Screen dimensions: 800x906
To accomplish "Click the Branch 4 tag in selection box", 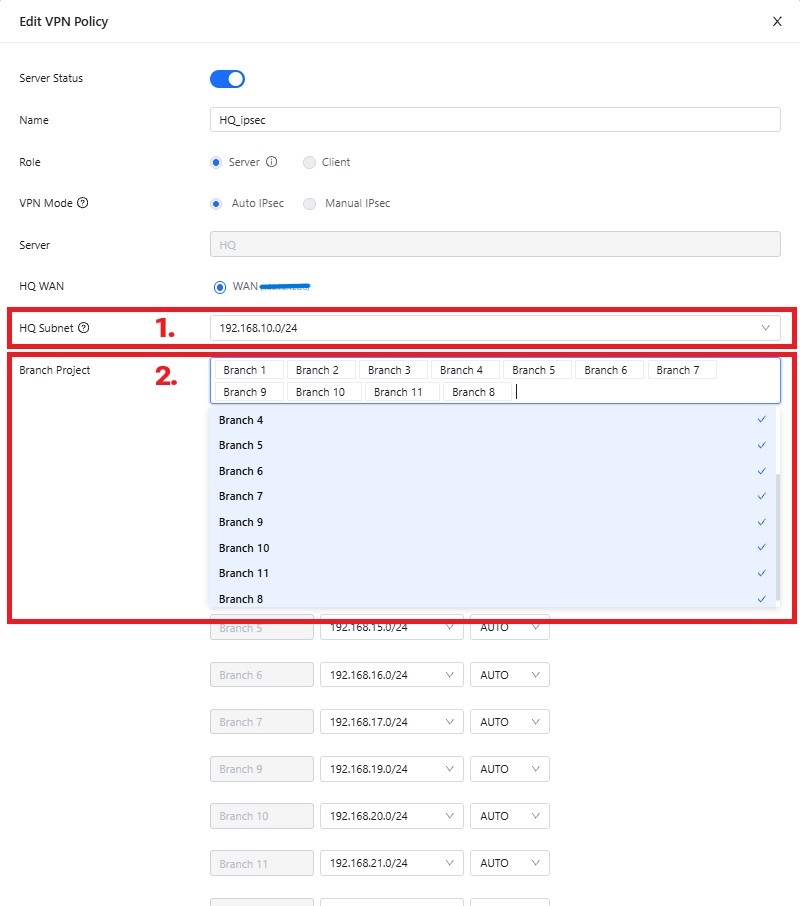I will [465, 370].
